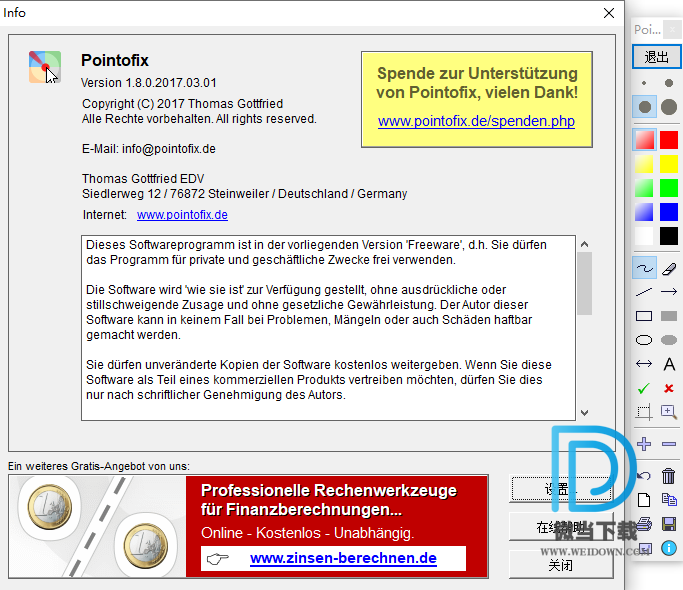
Task: Select the smallest pen size dot
Action: pos(644,83)
